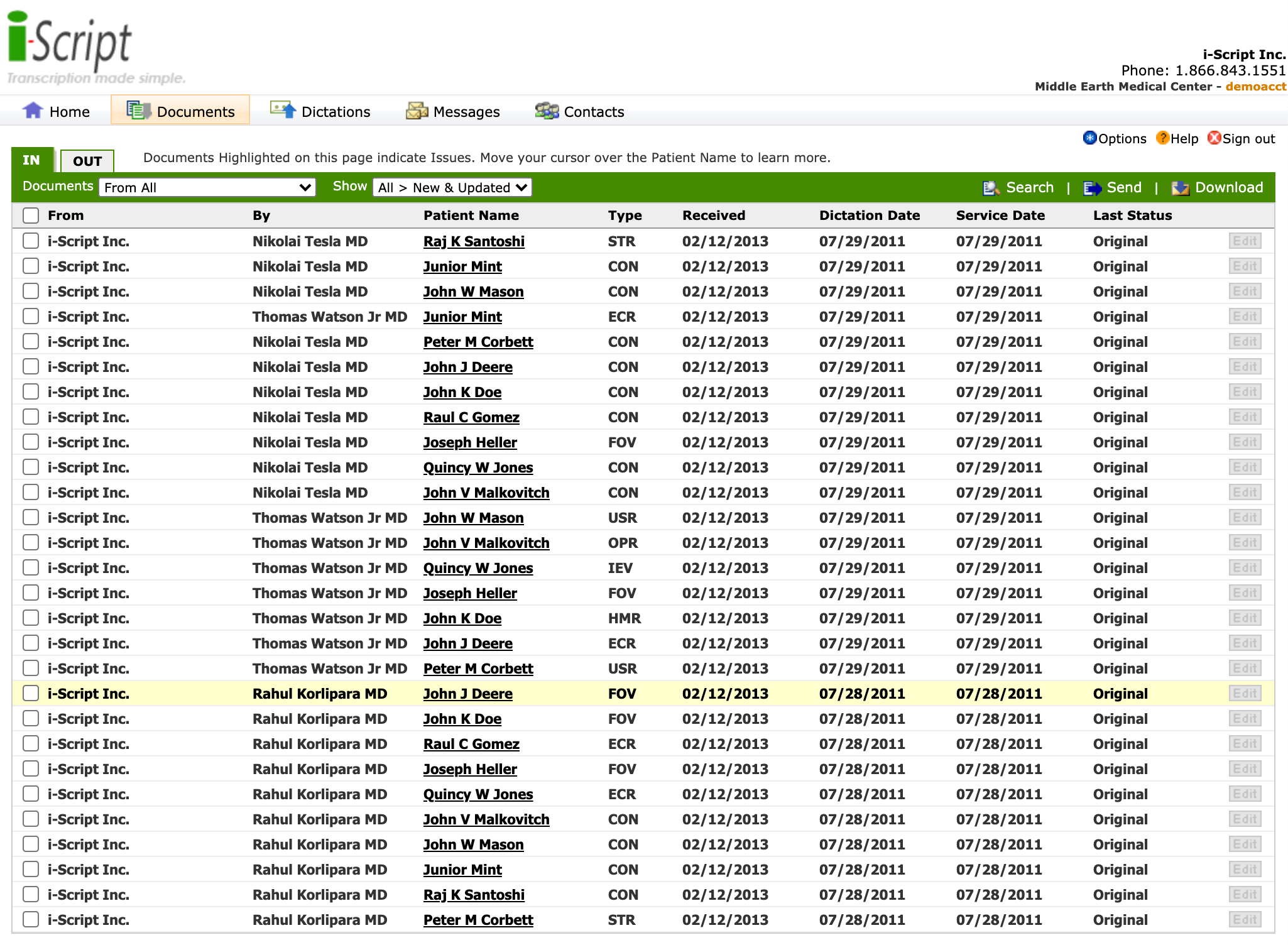Download the selected documents
This screenshot has height=945, width=1288.
pyautogui.click(x=1227, y=187)
